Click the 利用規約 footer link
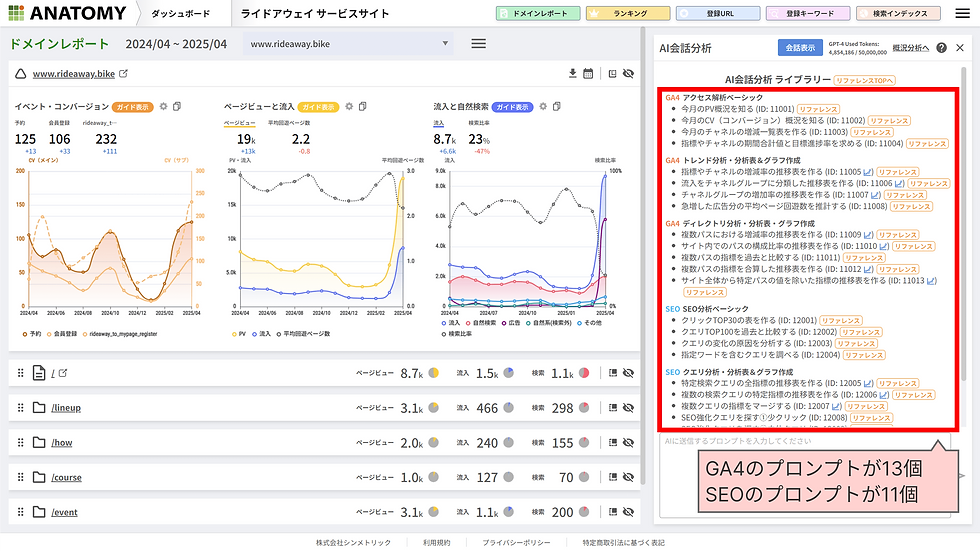 click(x=436, y=542)
